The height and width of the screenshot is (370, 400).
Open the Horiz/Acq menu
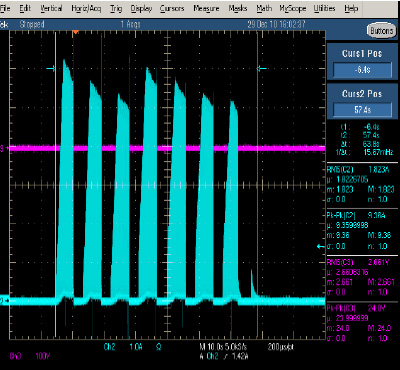(86, 9)
